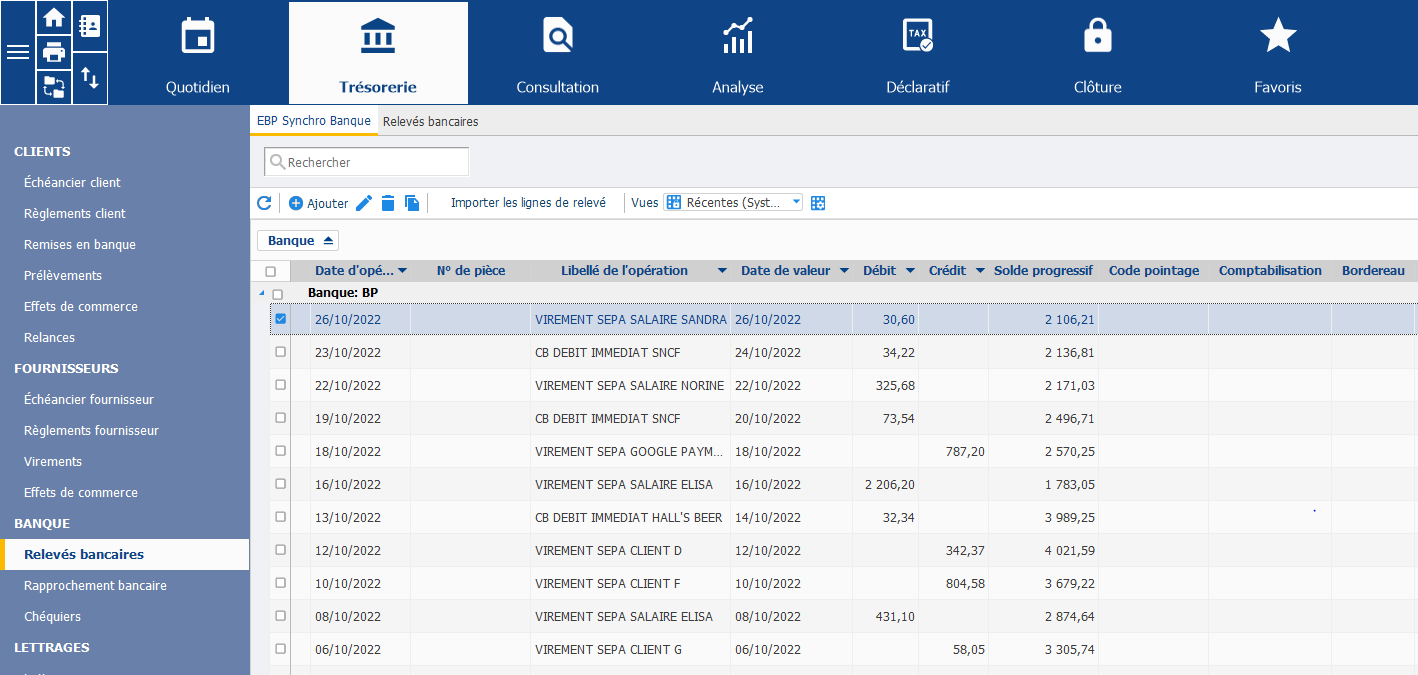Check the Banque: BP group checkbox
The width and height of the screenshot is (1418, 675).
point(278,294)
